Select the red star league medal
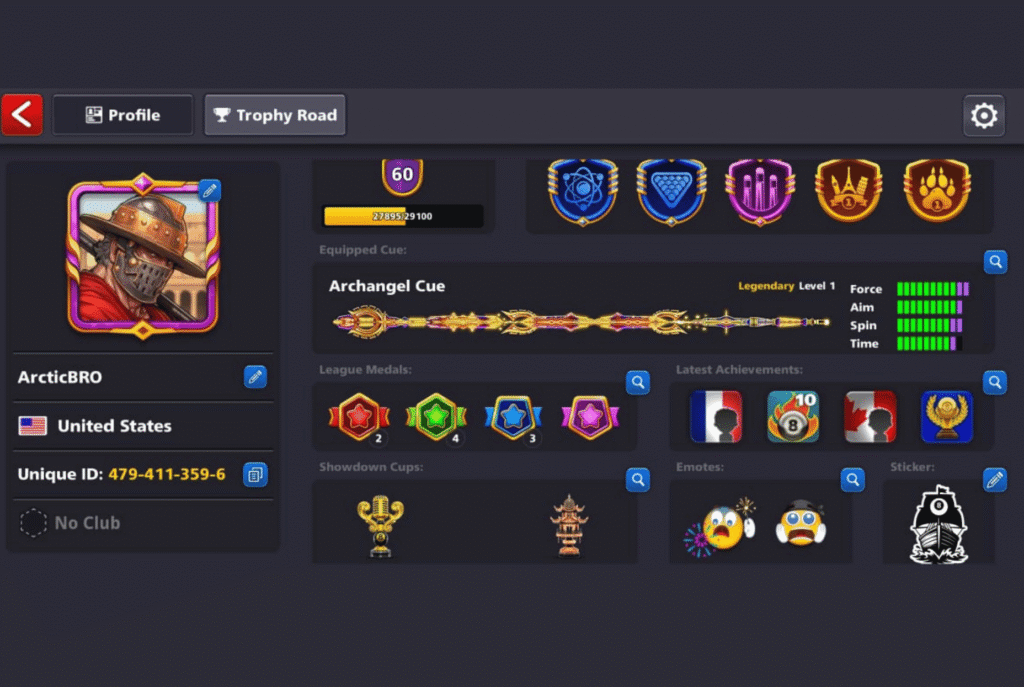The image size is (1024, 687). 359,417
